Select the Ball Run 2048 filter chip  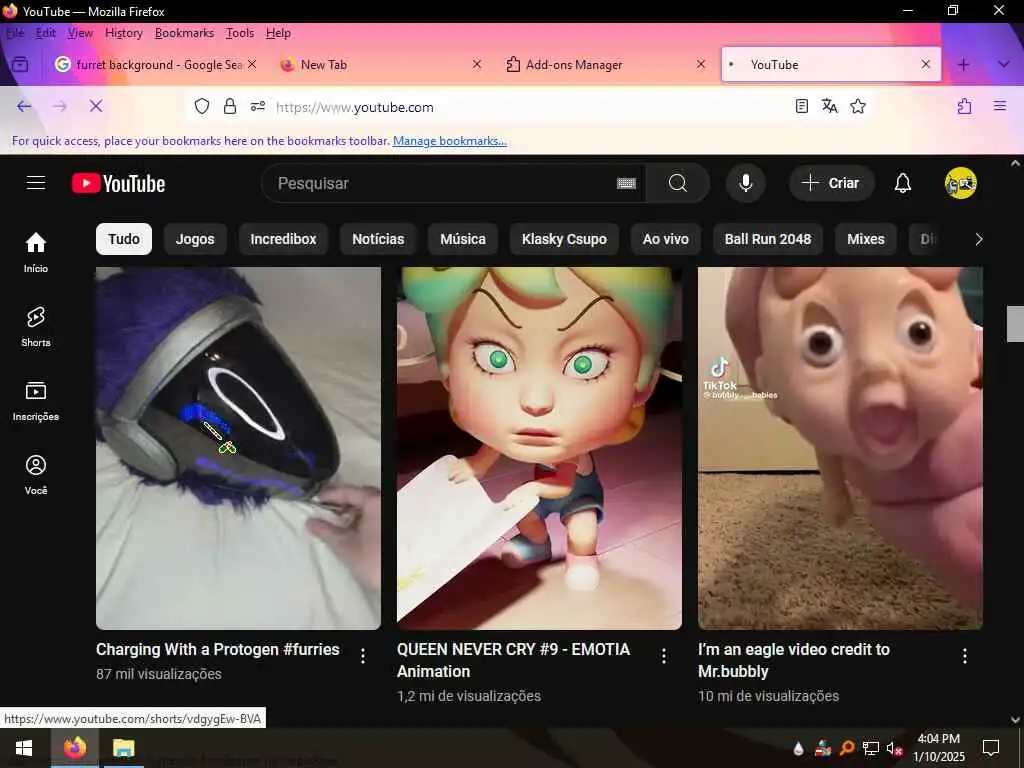tap(768, 239)
